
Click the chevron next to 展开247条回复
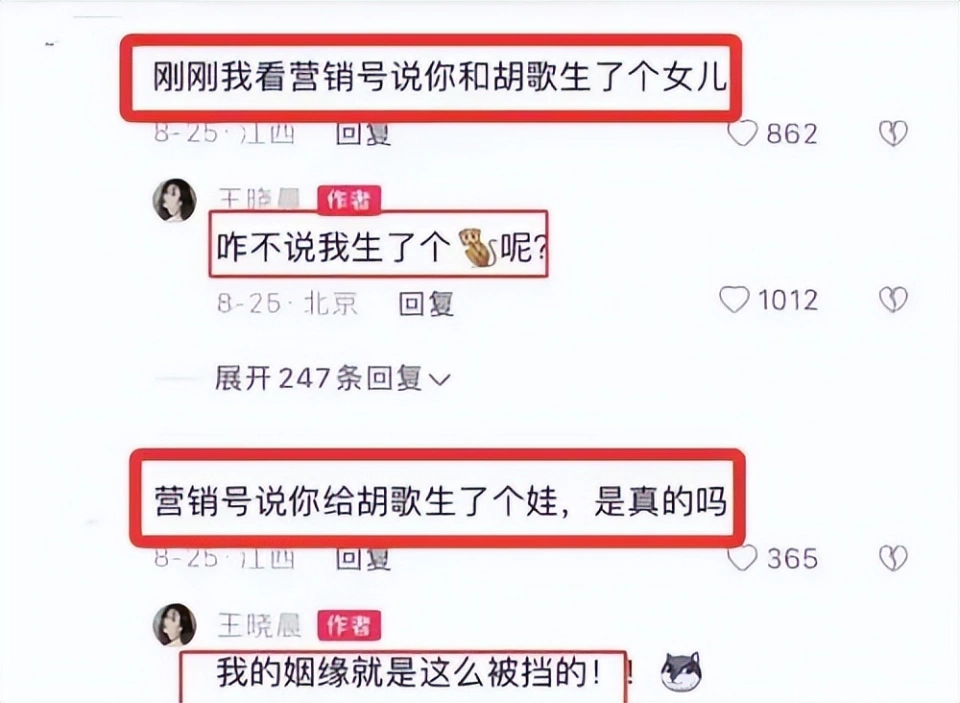[440, 380]
